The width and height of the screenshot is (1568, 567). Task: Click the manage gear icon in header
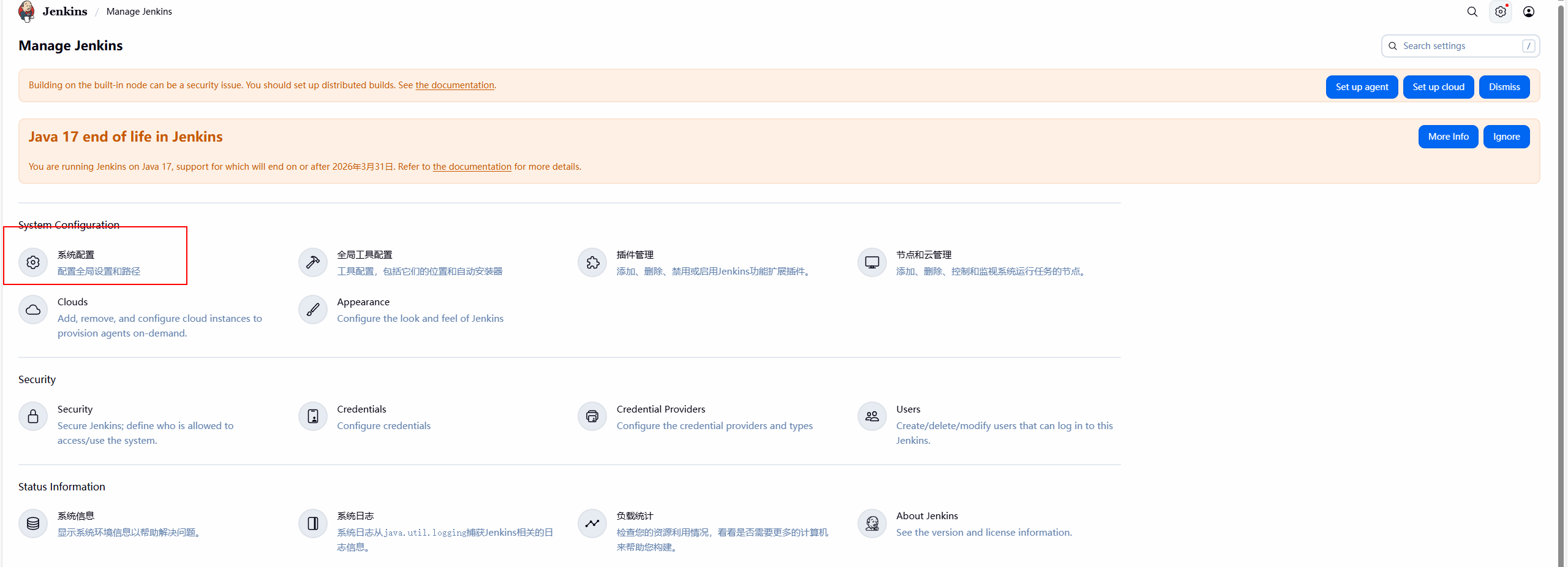(1501, 12)
